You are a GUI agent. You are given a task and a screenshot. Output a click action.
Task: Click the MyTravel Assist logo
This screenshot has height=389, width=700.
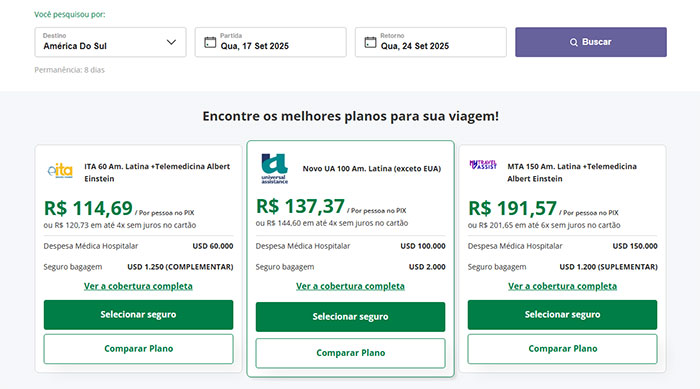tap(483, 165)
